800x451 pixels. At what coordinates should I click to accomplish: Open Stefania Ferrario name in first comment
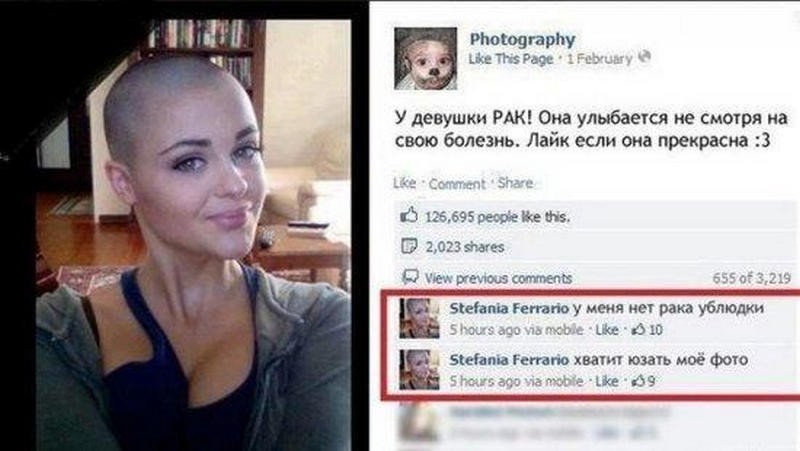point(509,308)
